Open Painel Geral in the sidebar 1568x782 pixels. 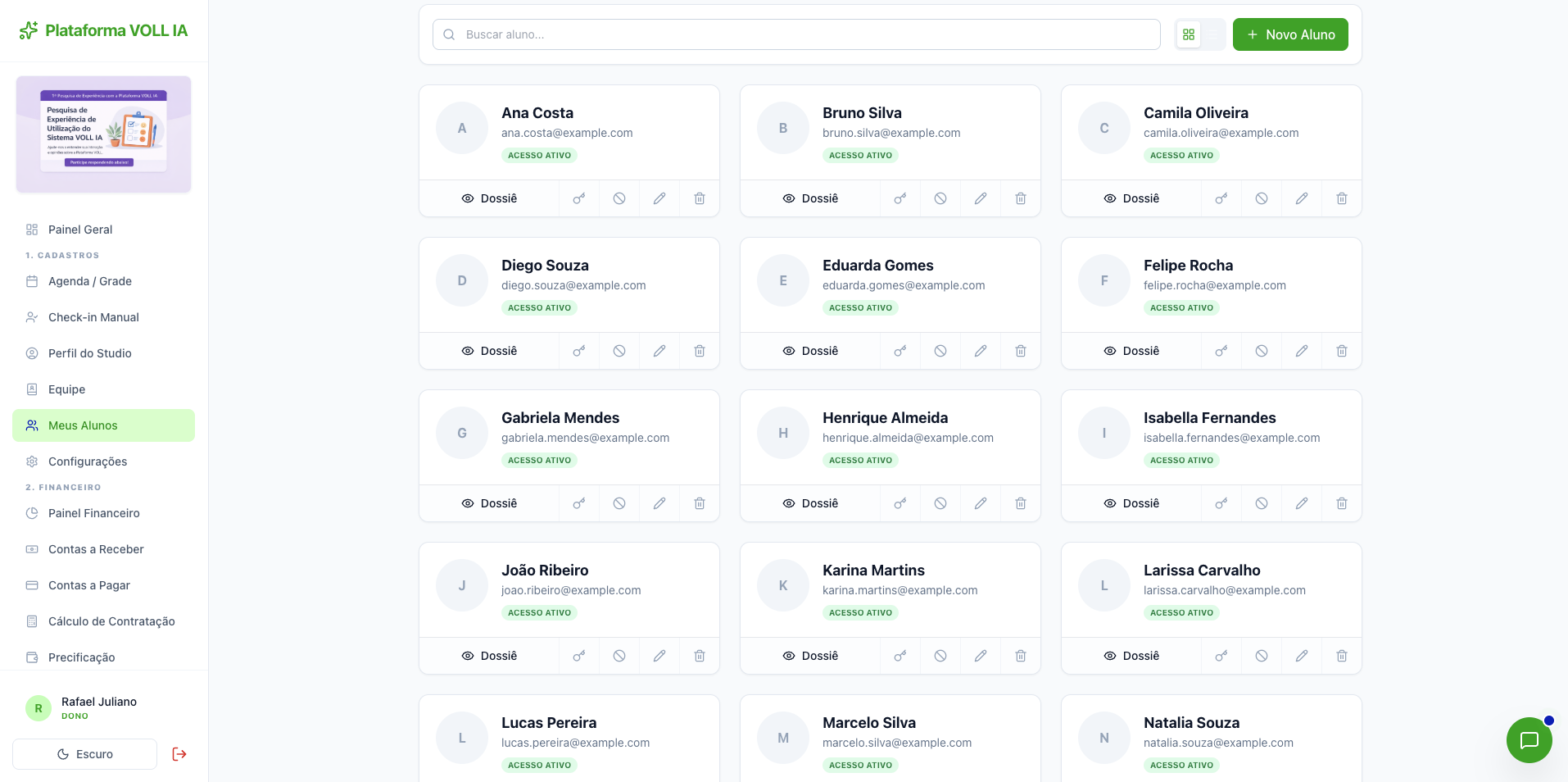coord(80,230)
